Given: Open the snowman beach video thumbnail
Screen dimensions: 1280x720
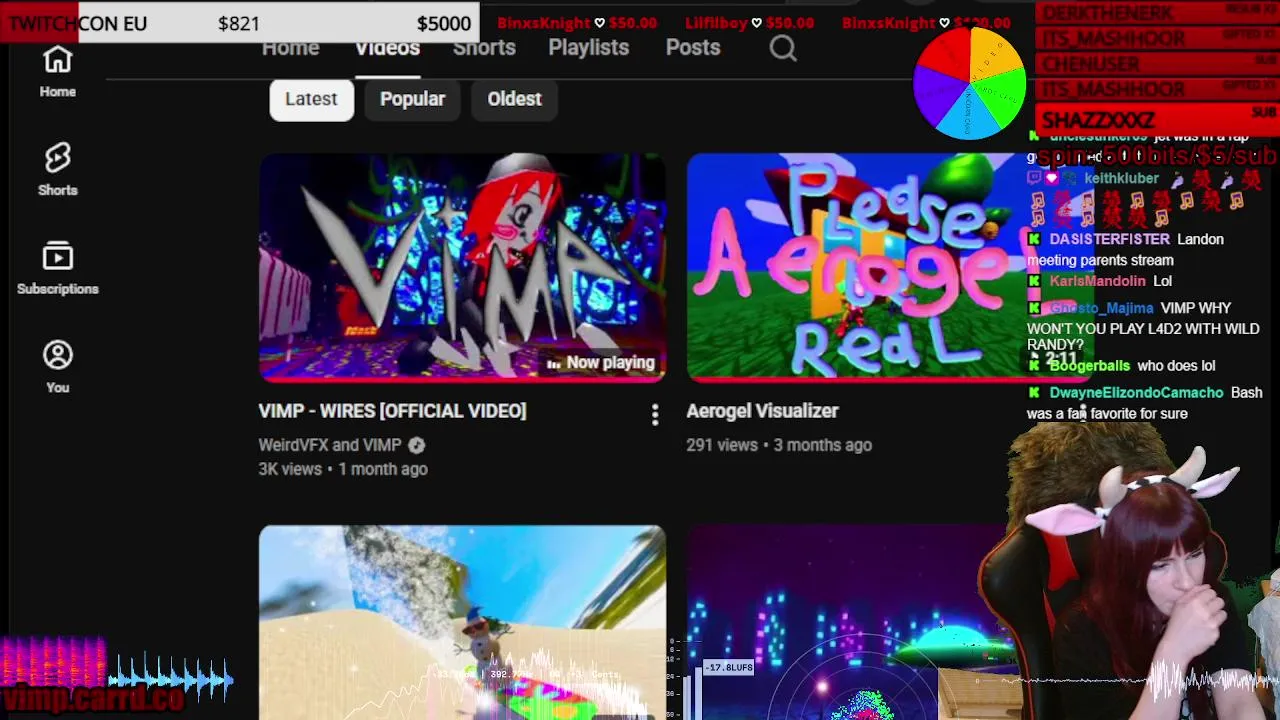Looking at the screenshot, I should coord(462,622).
